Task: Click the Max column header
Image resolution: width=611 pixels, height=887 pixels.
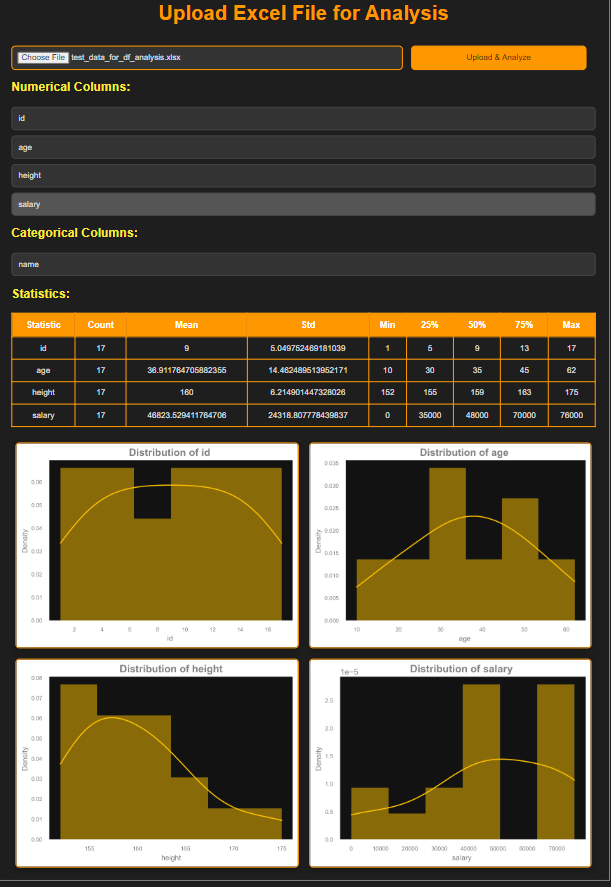Action: 571,325
